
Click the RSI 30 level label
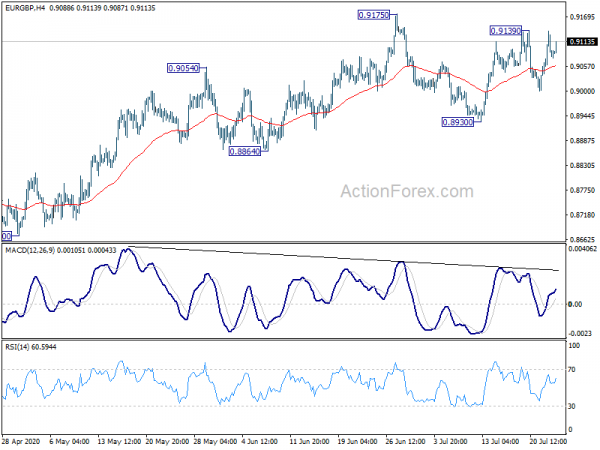point(572,406)
